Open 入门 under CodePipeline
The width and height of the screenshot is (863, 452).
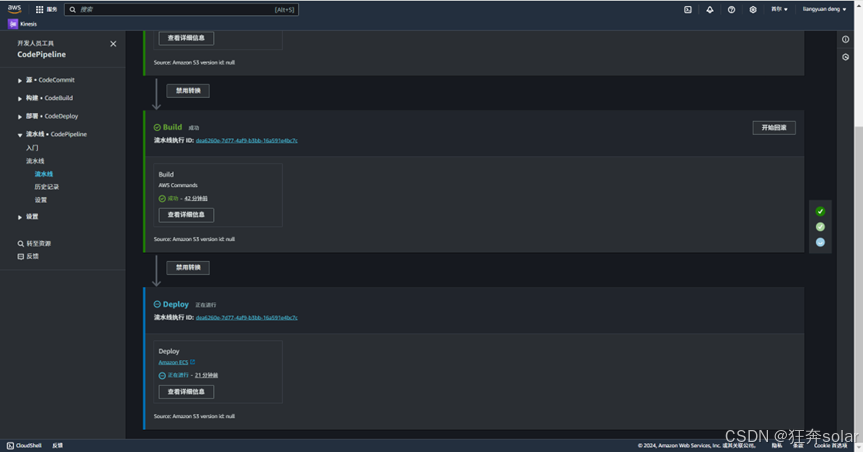32,148
